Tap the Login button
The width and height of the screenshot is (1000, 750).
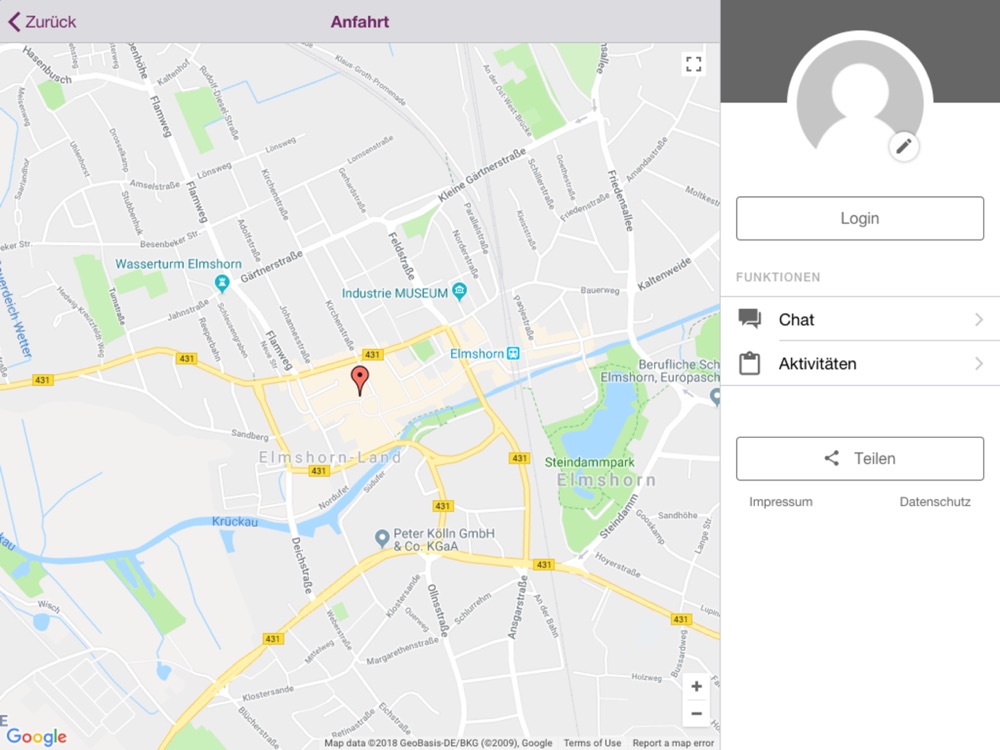coord(860,218)
